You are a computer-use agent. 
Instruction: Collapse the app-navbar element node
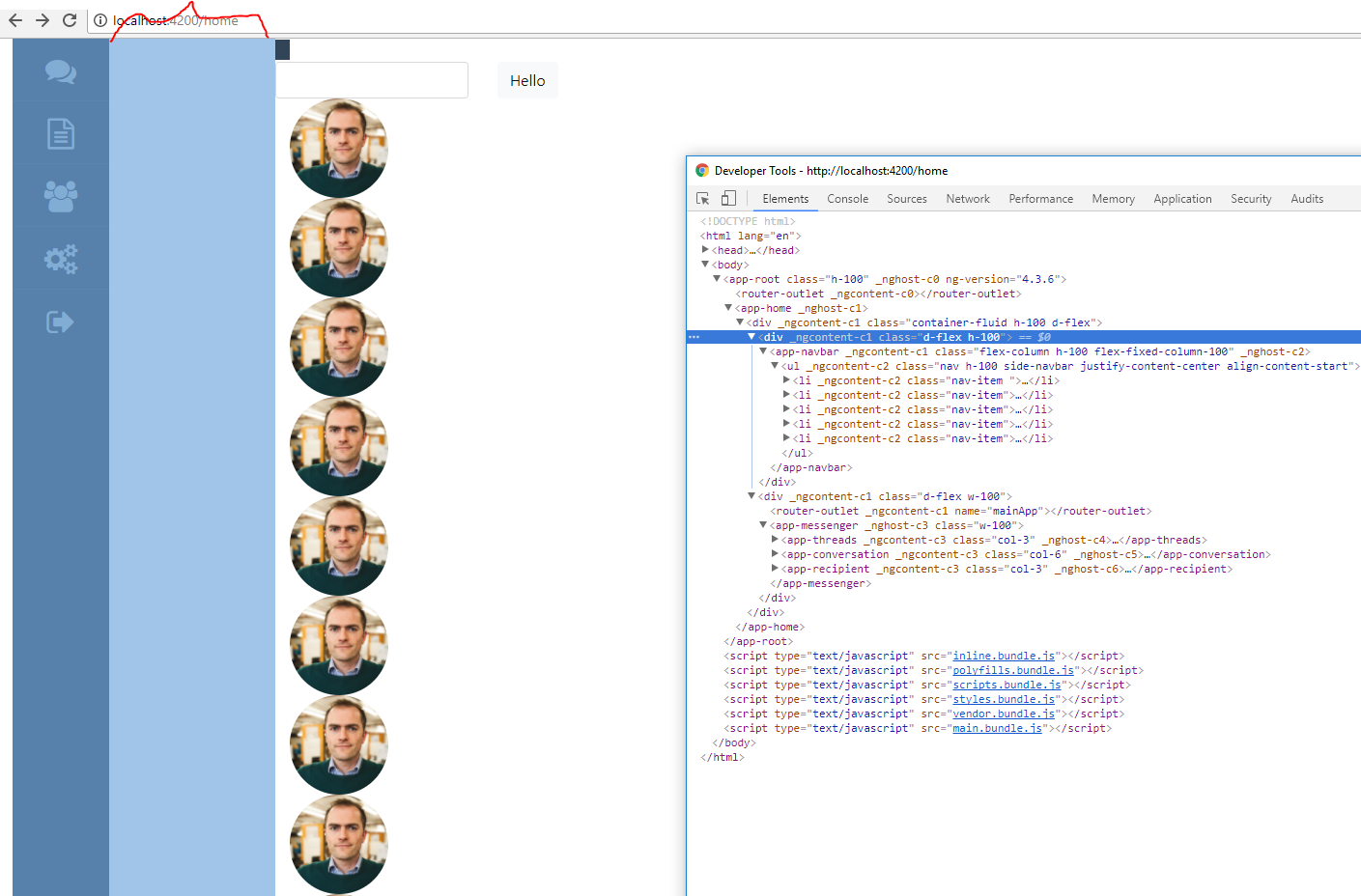tap(763, 351)
